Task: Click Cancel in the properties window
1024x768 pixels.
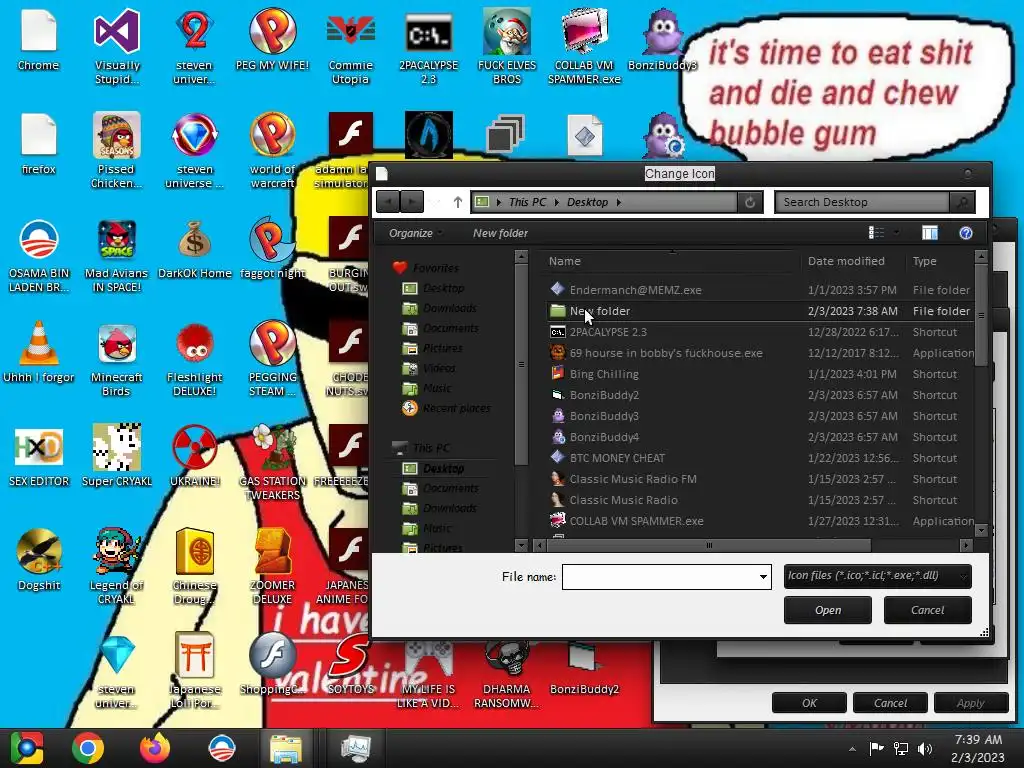Action: (890, 703)
